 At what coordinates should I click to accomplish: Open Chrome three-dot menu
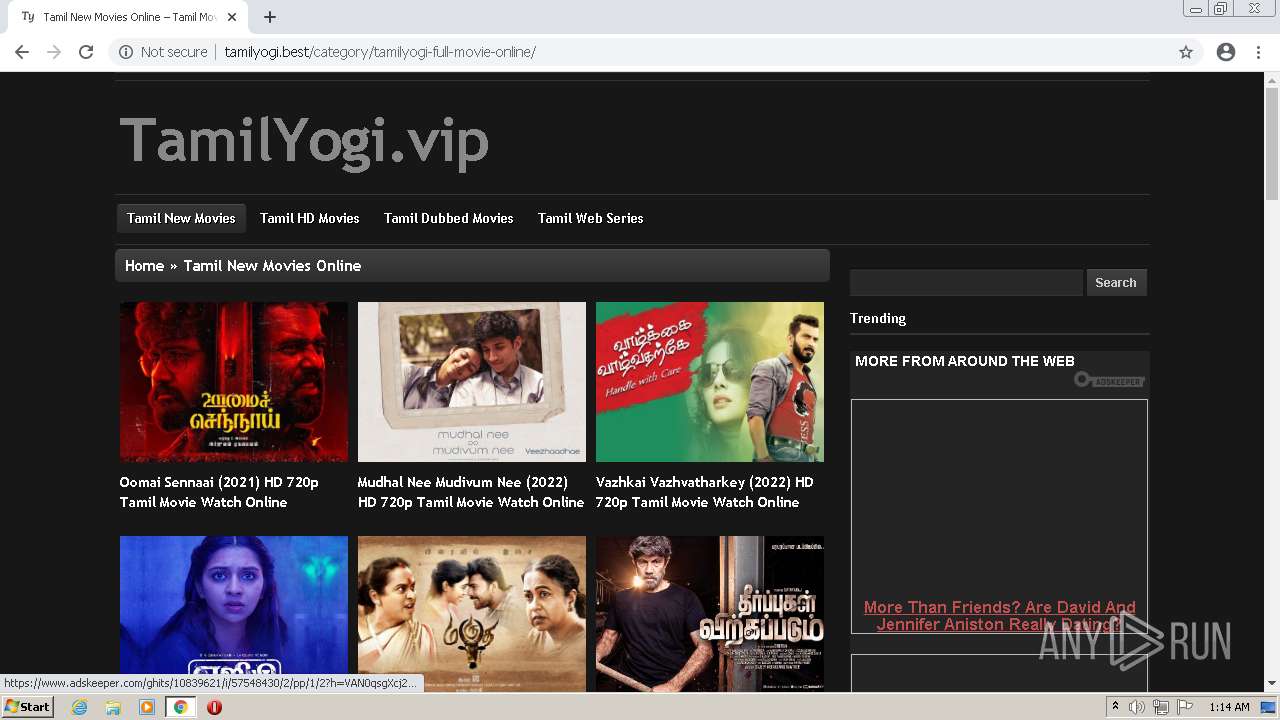pyautogui.click(x=1258, y=52)
